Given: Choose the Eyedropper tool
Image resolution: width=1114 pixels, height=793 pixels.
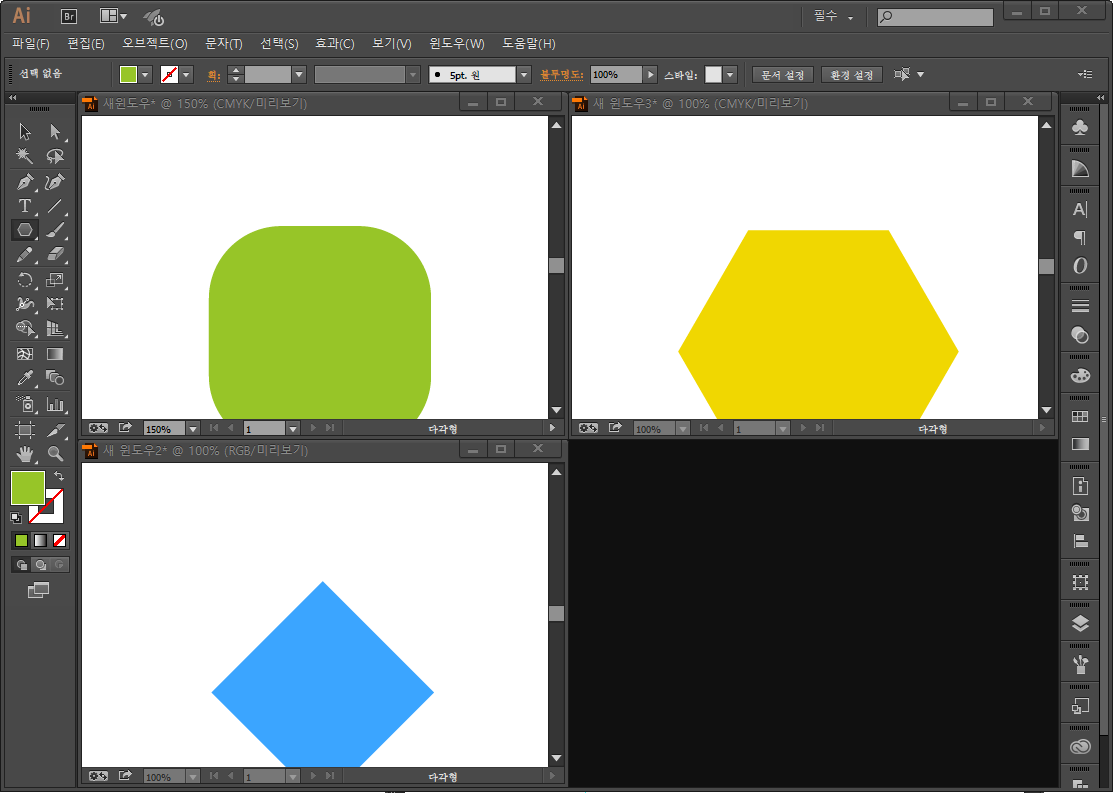Looking at the screenshot, I should pos(25,378).
